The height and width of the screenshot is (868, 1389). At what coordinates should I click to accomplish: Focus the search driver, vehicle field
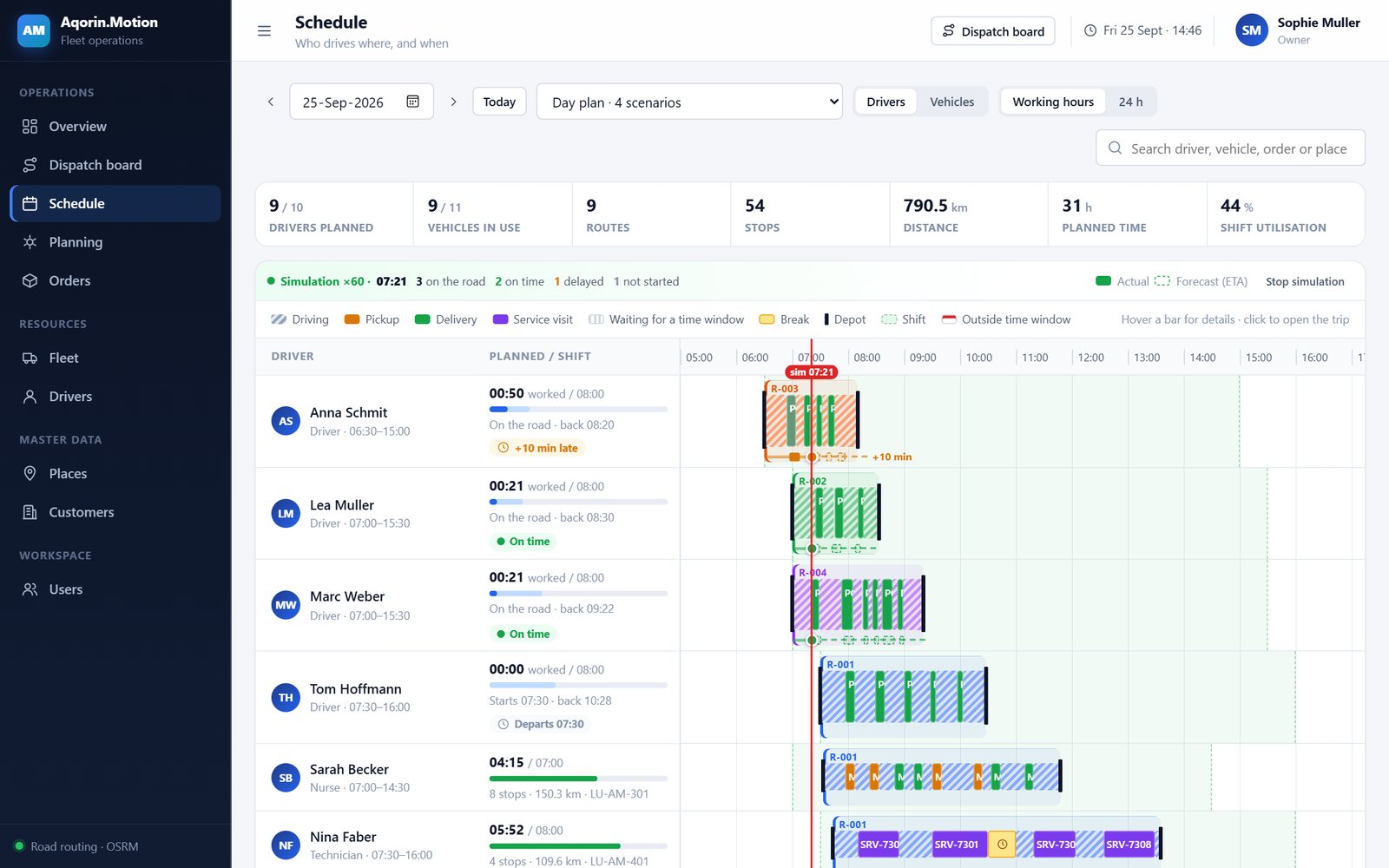[1230, 148]
